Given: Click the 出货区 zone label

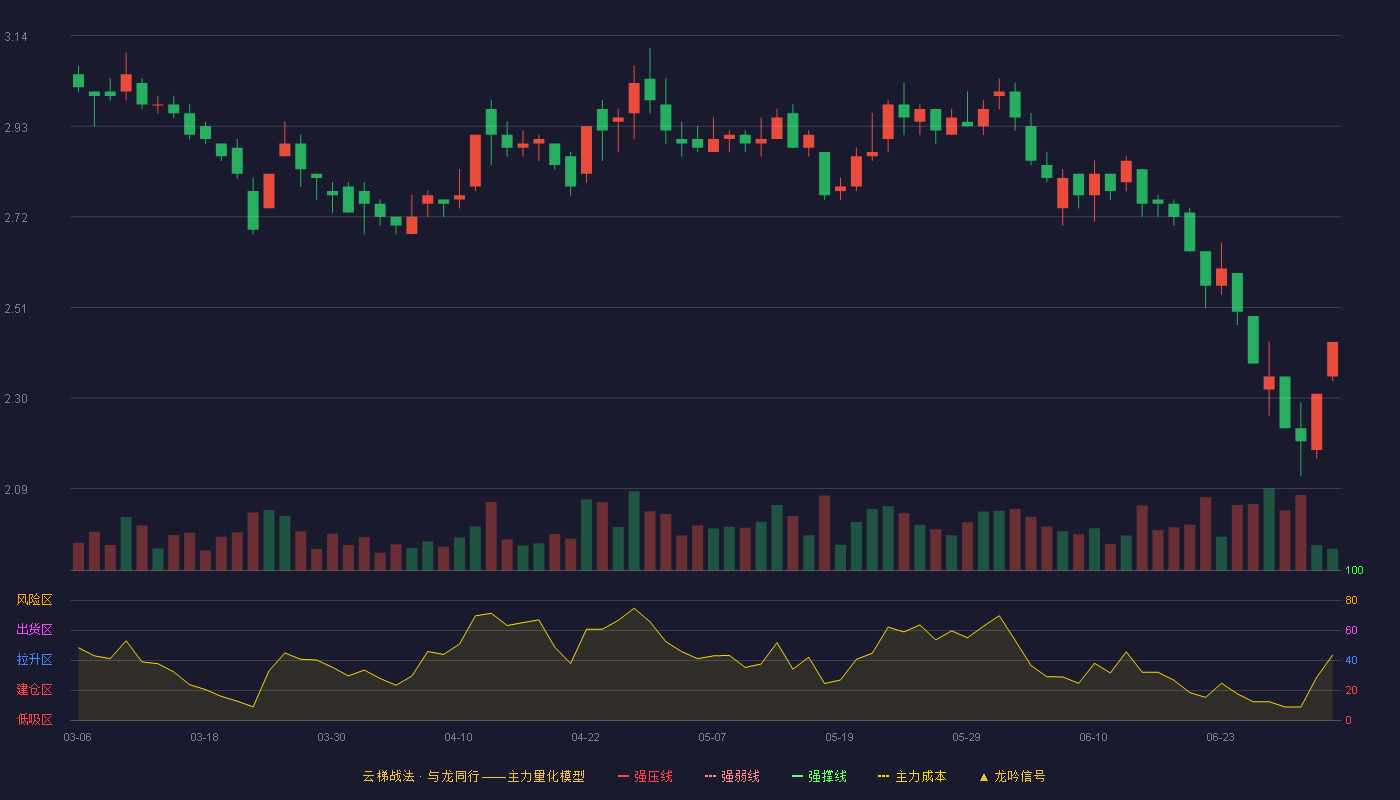Looking at the screenshot, I should coord(34,630).
